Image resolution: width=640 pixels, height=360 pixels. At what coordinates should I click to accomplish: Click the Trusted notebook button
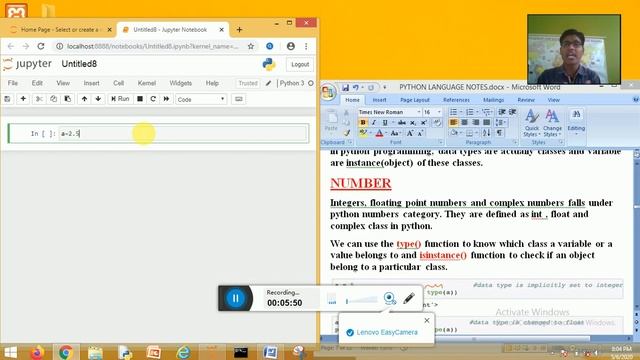[x=248, y=83]
